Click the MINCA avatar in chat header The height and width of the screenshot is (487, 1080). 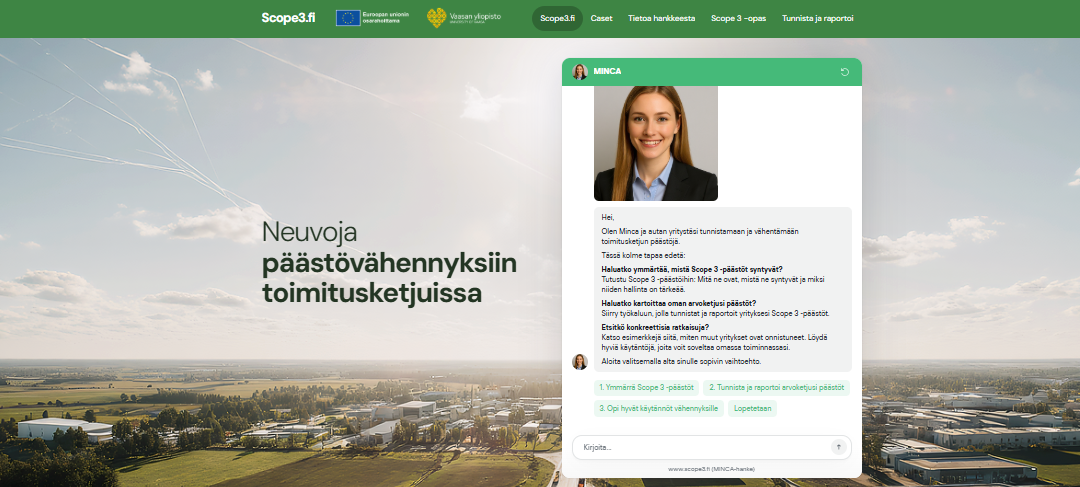click(x=579, y=72)
